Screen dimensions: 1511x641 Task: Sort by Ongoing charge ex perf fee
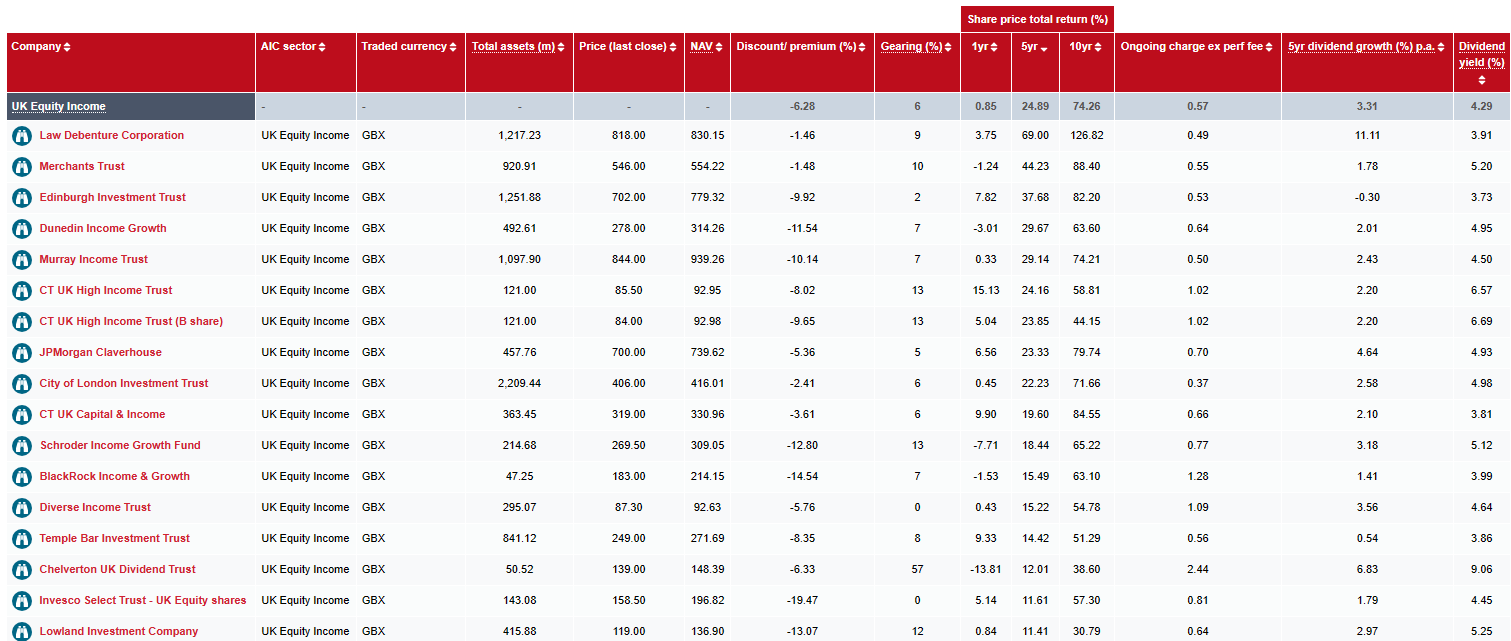pyautogui.click(x=1197, y=47)
